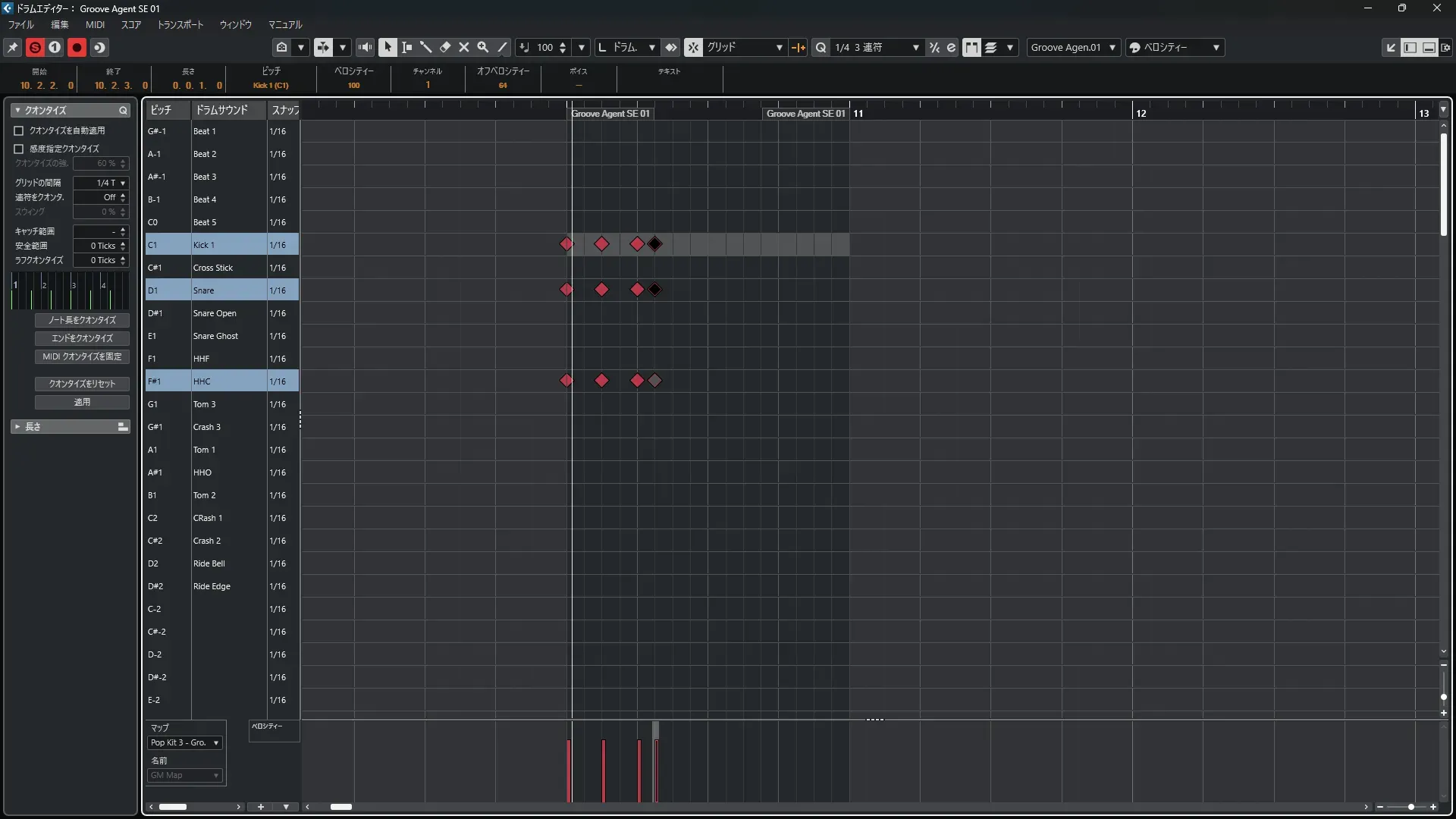Enable auto-apply quantize checkbox
This screenshot has height=819, width=1456.
click(x=19, y=130)
